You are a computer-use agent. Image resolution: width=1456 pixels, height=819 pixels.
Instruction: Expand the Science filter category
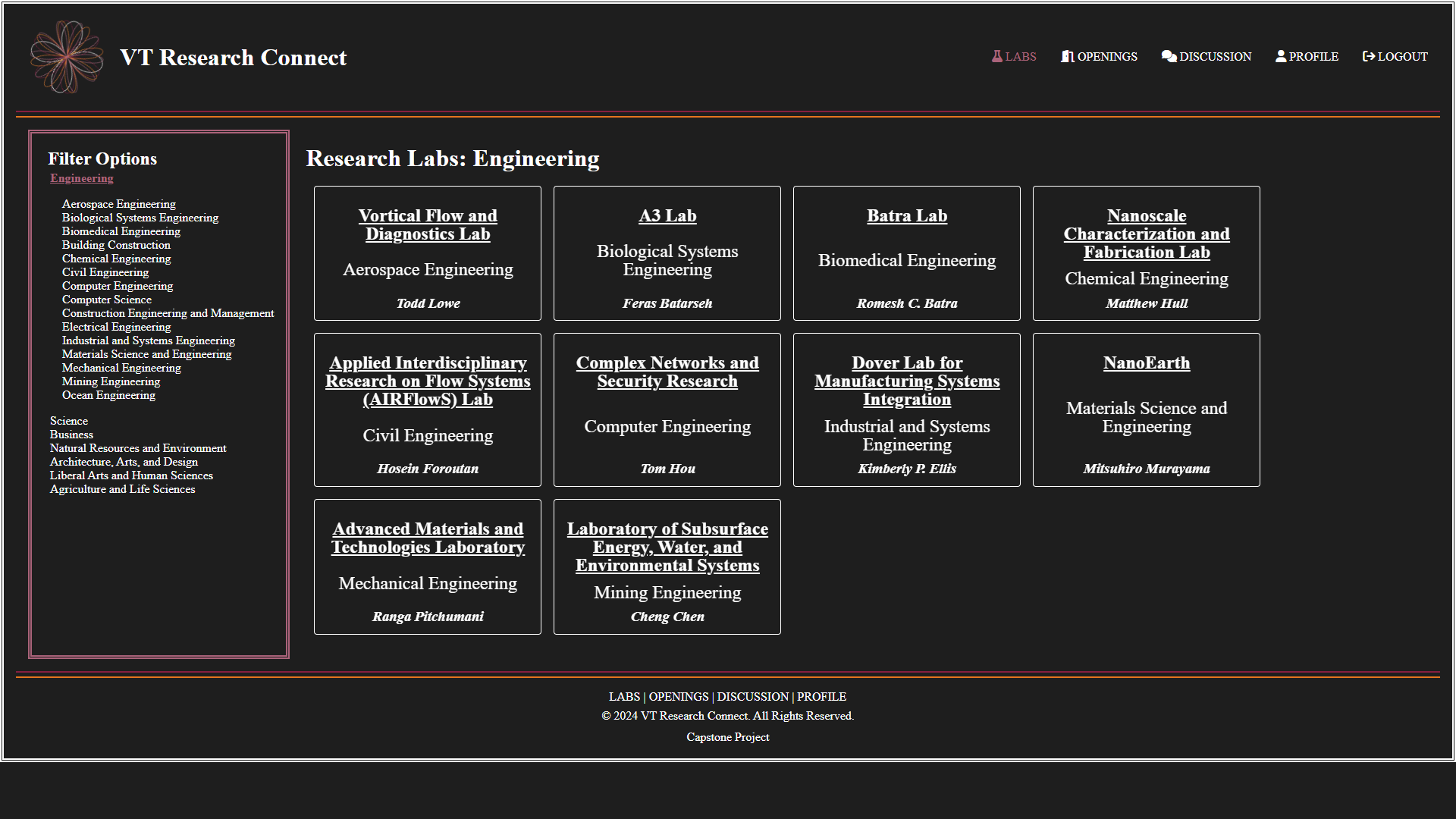pos(69,421)
